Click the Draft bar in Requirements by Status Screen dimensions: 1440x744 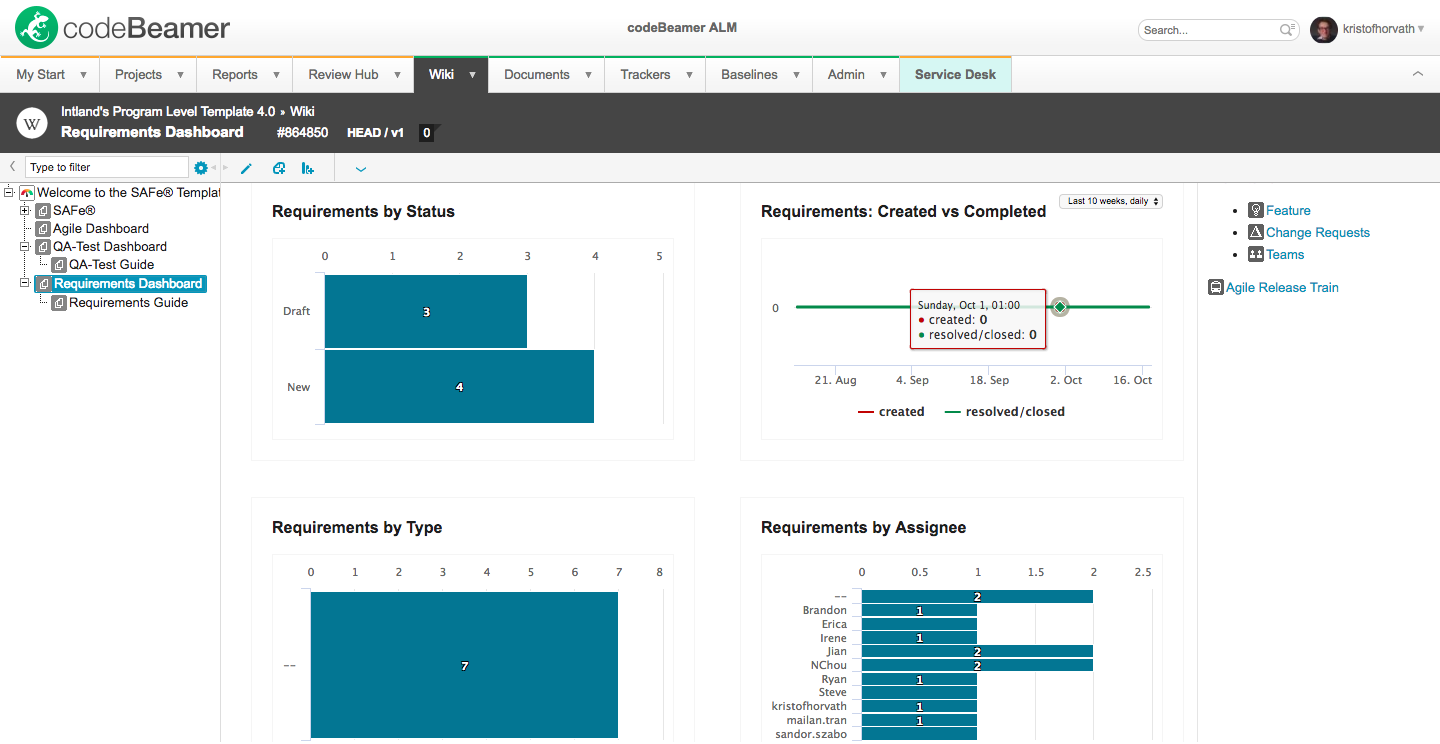point(426,312)
